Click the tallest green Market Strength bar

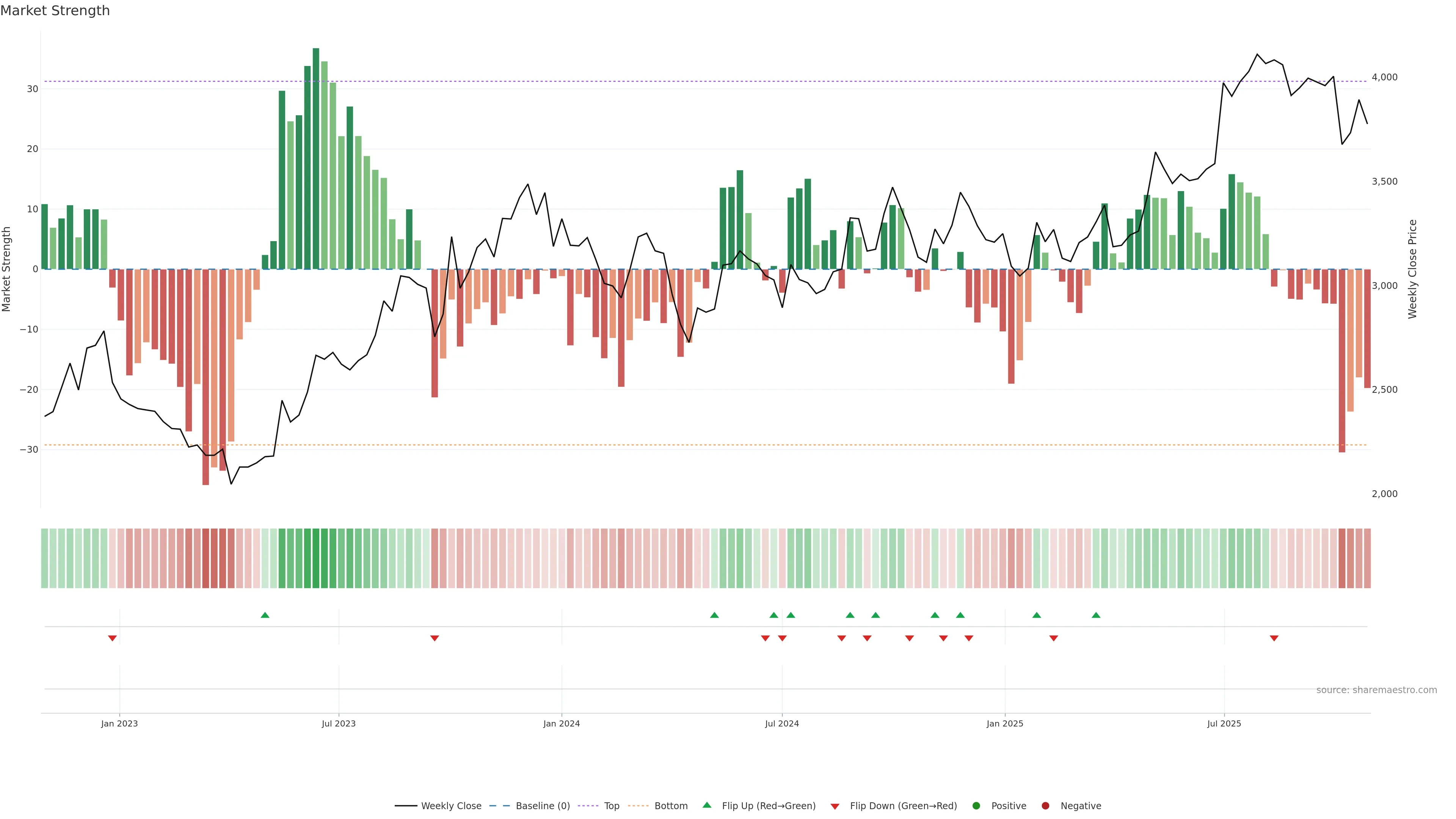[x=316, y=158]
